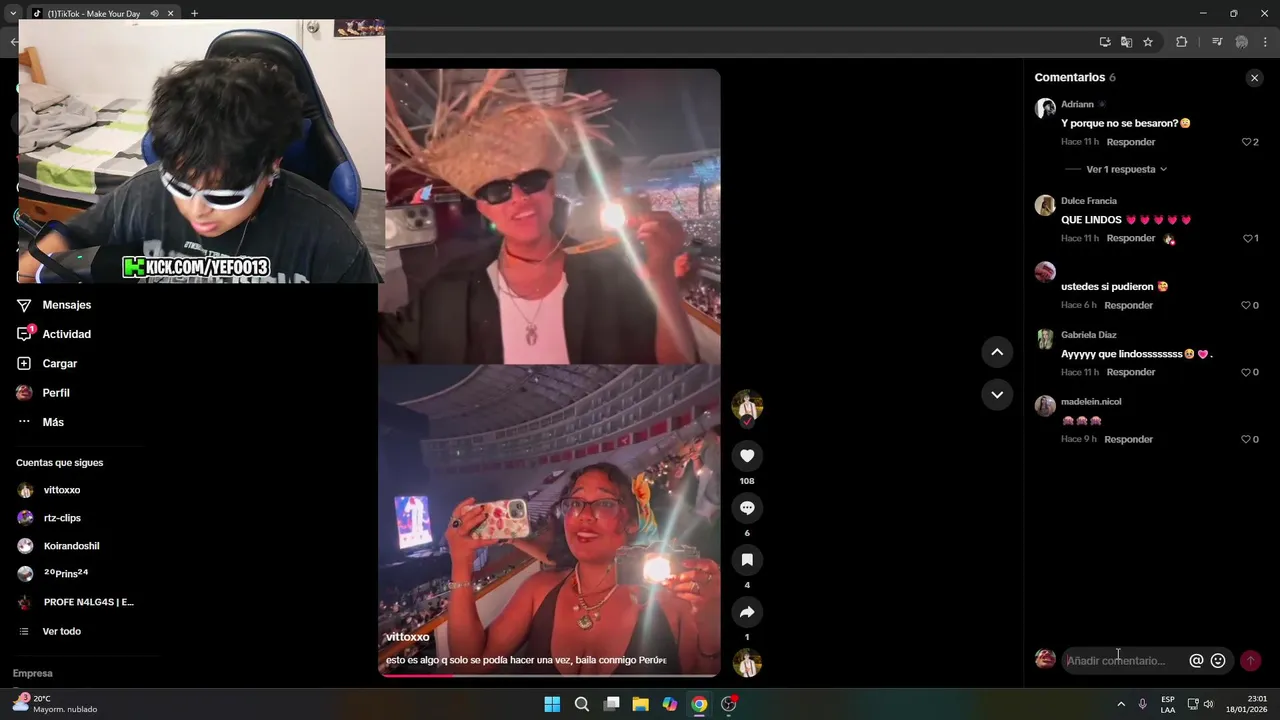Open madelein.nicol's profile avatar
This screenshot has width=1280, height=720.
(1045, 406)
